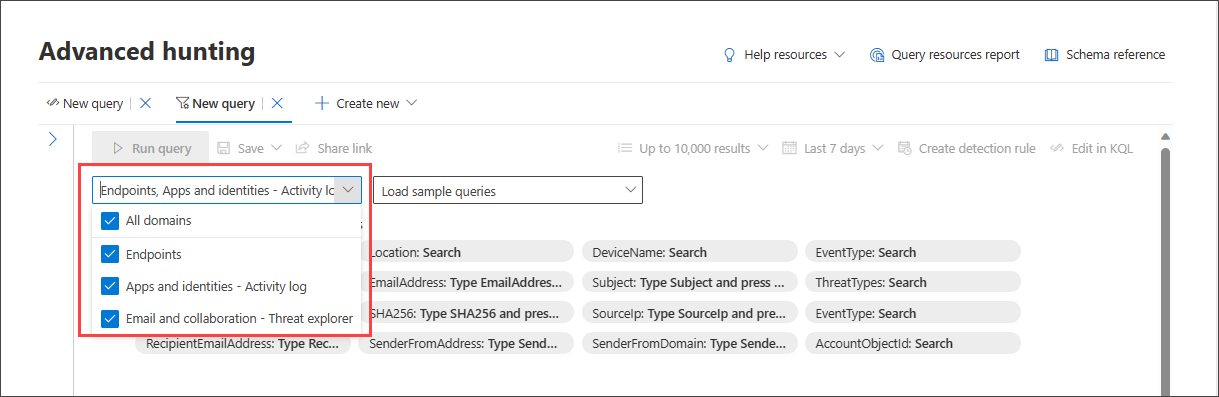Close the first New query tab
1219x397 pixels.
[x=145, y=103]
